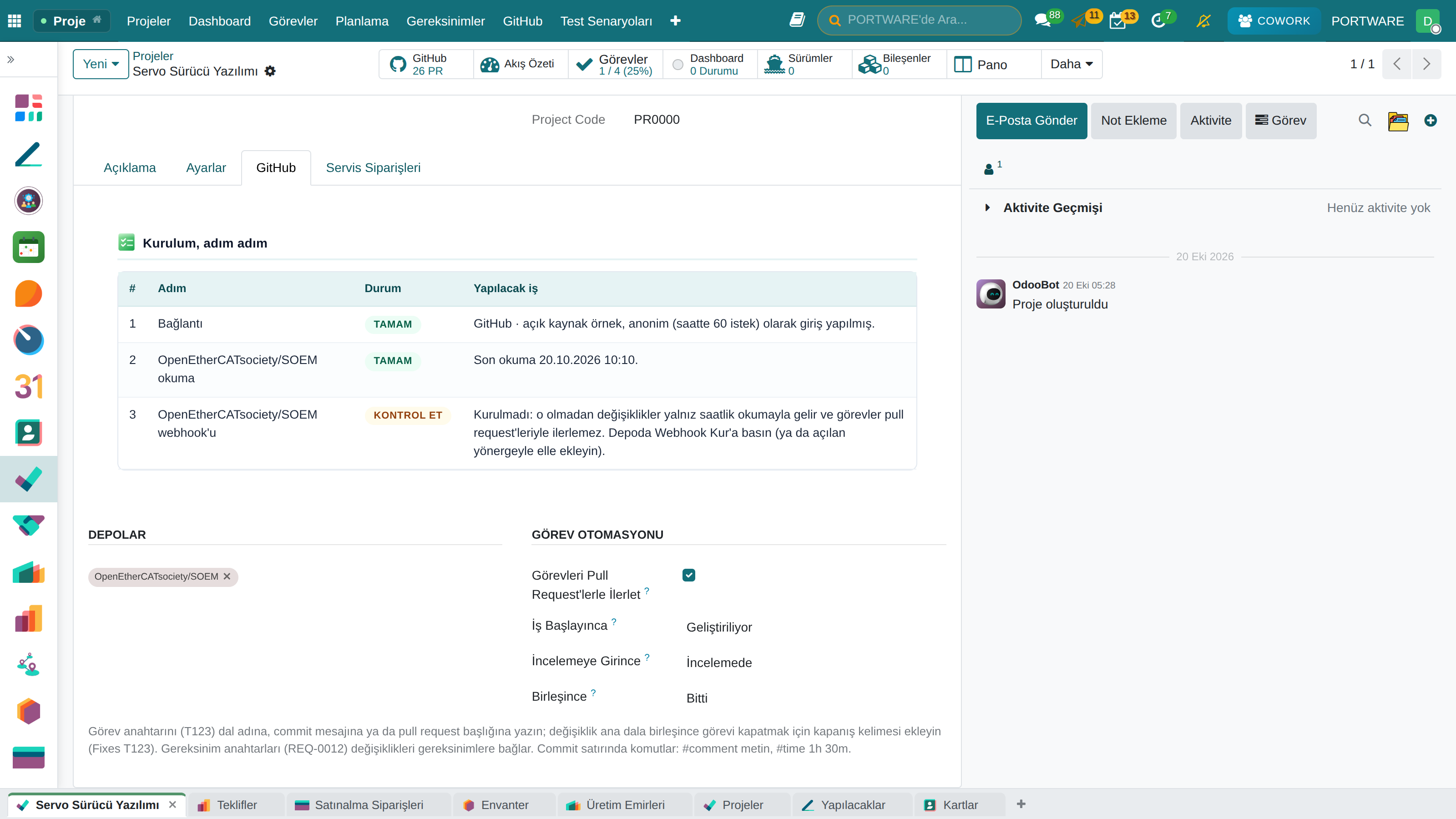Open the dashboard tiles app in sidebar
This screenshot has height=819, width=1456.
[28, 108]
